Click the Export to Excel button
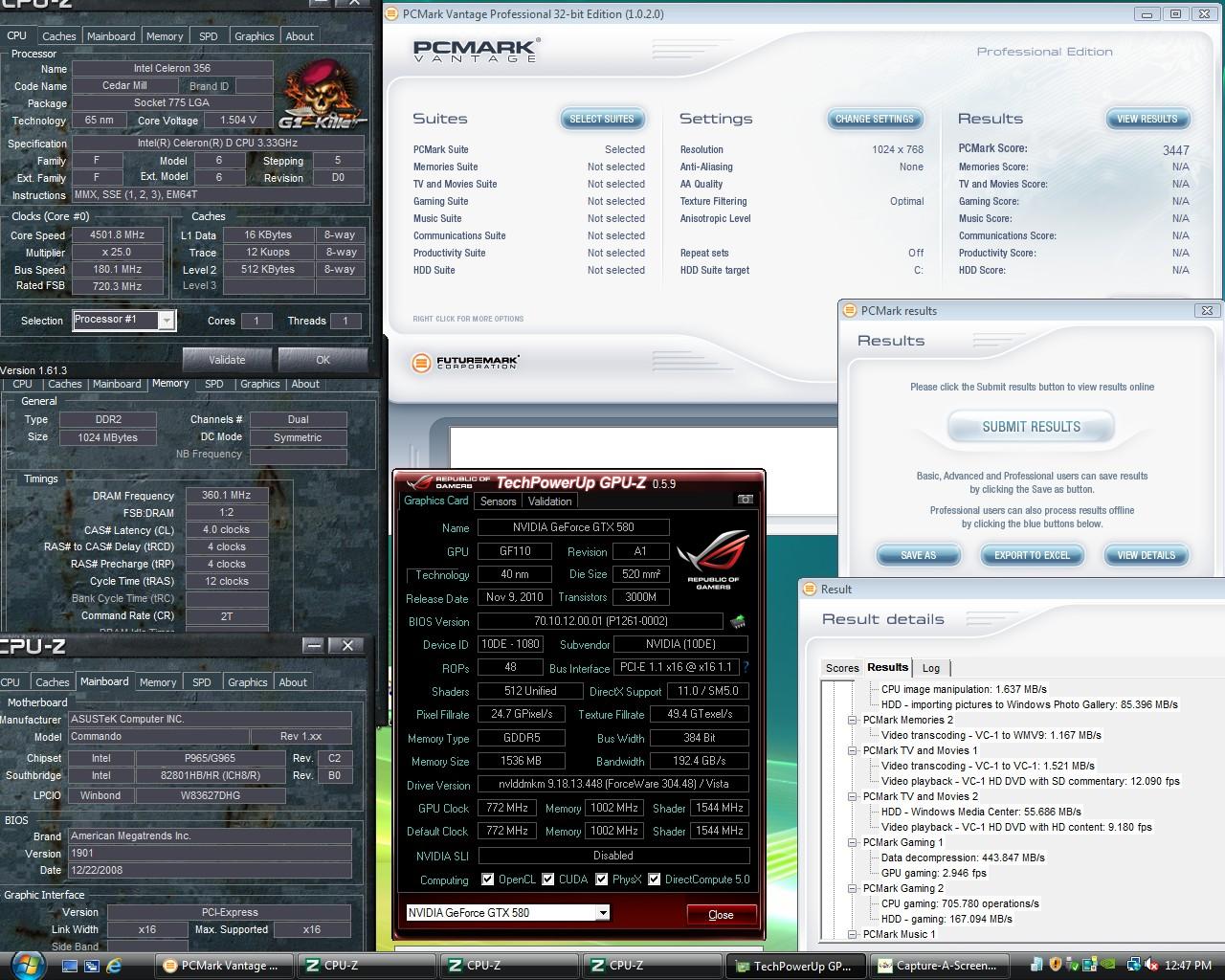 point(1032,555)
